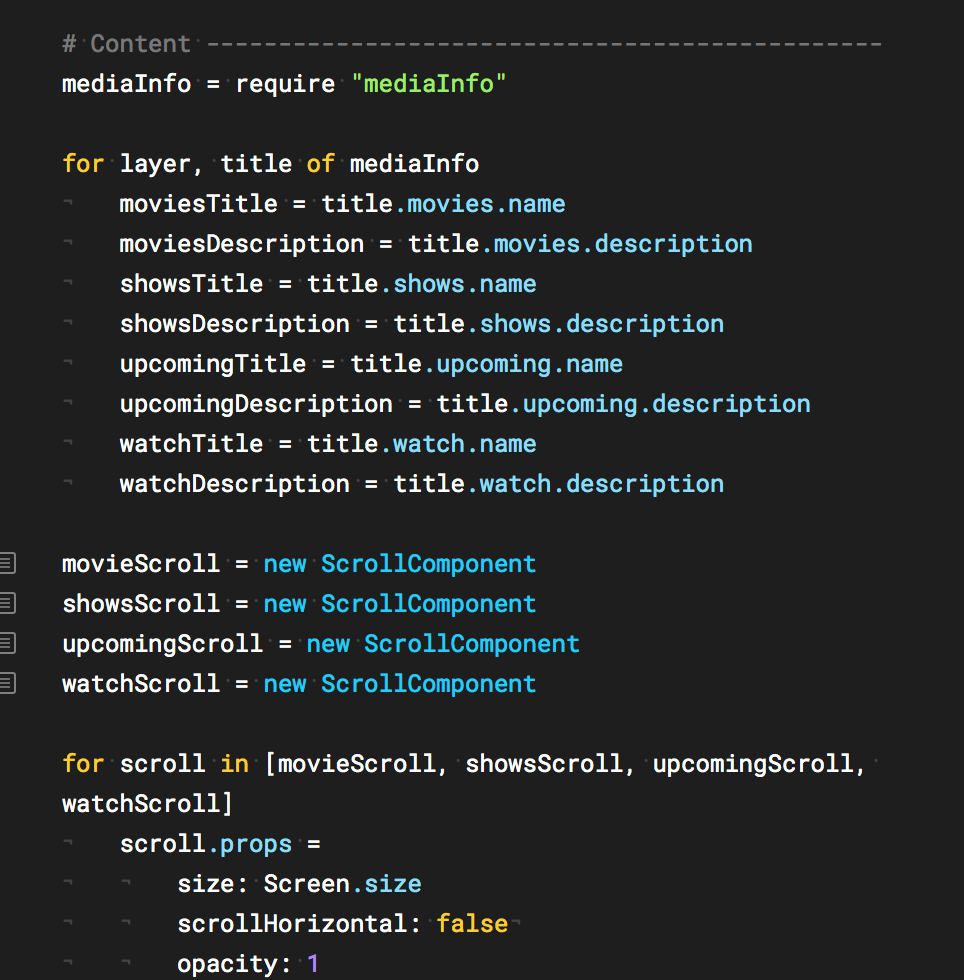Click the wrapped 'watchScroll]' line text

pyautogui.click(x=148, y=804)
